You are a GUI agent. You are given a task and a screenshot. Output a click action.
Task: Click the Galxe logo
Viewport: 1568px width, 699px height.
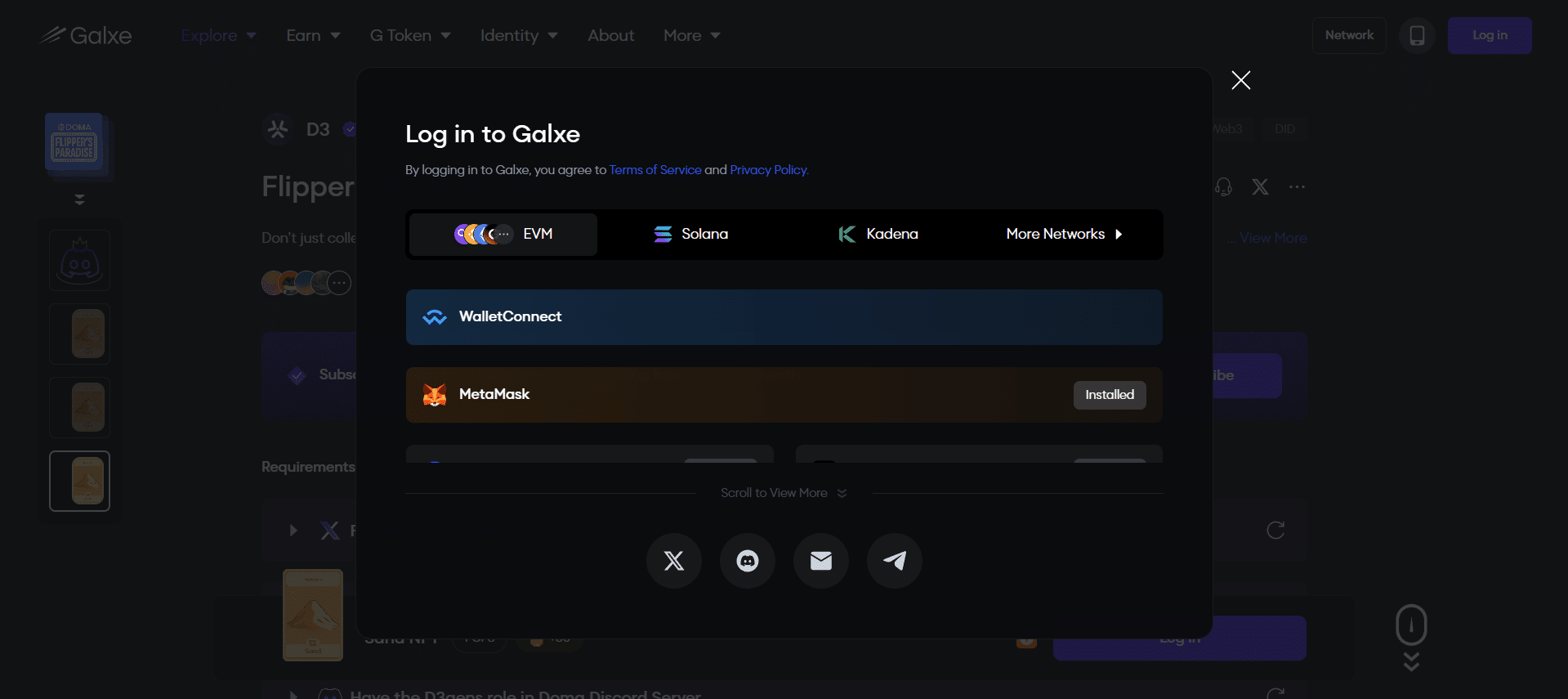tap(86, 36)
